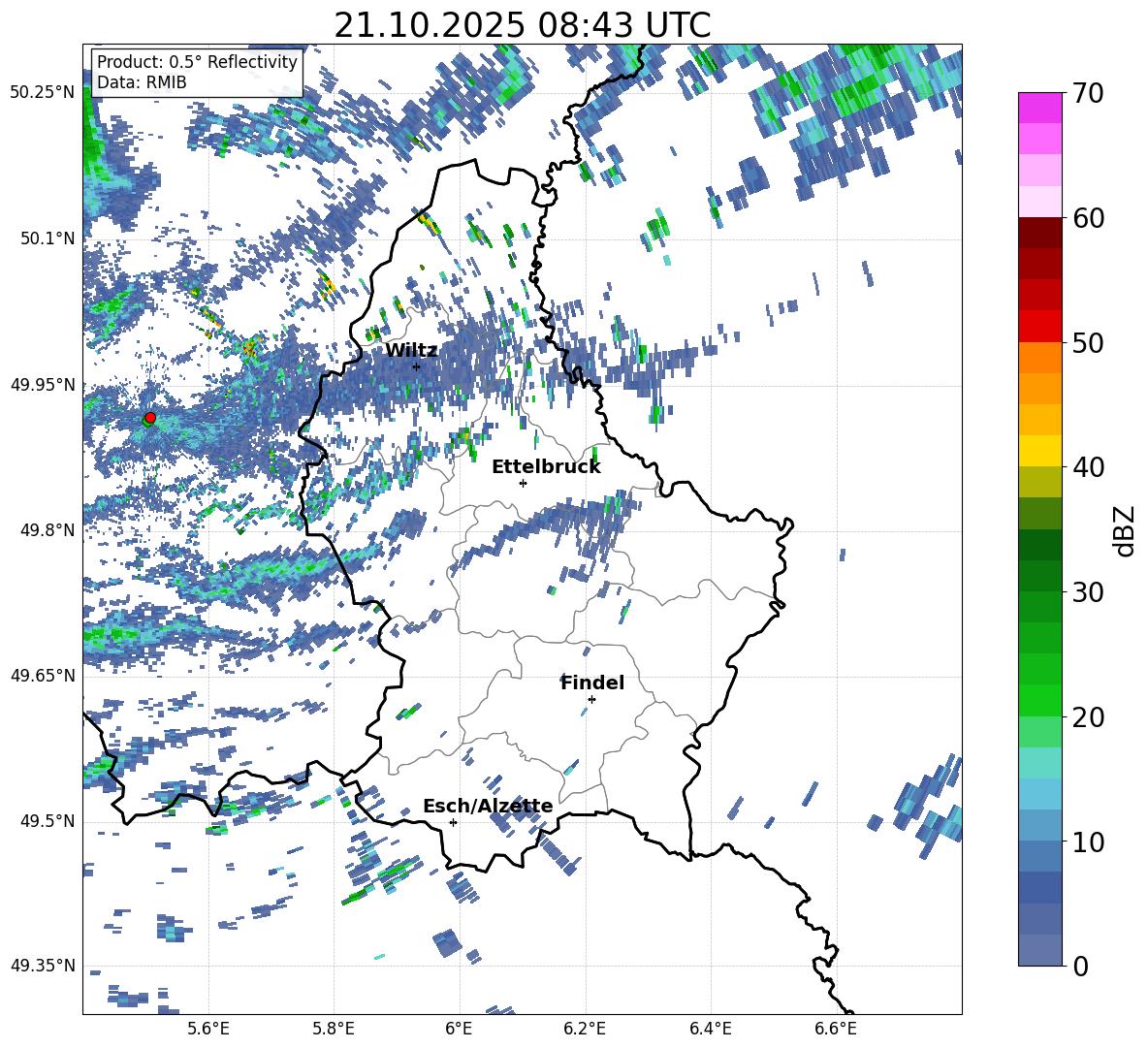Click the colorbar tick label 0
Viewport: 1148px width, 1048px height.
click(x=1080, y=967)
